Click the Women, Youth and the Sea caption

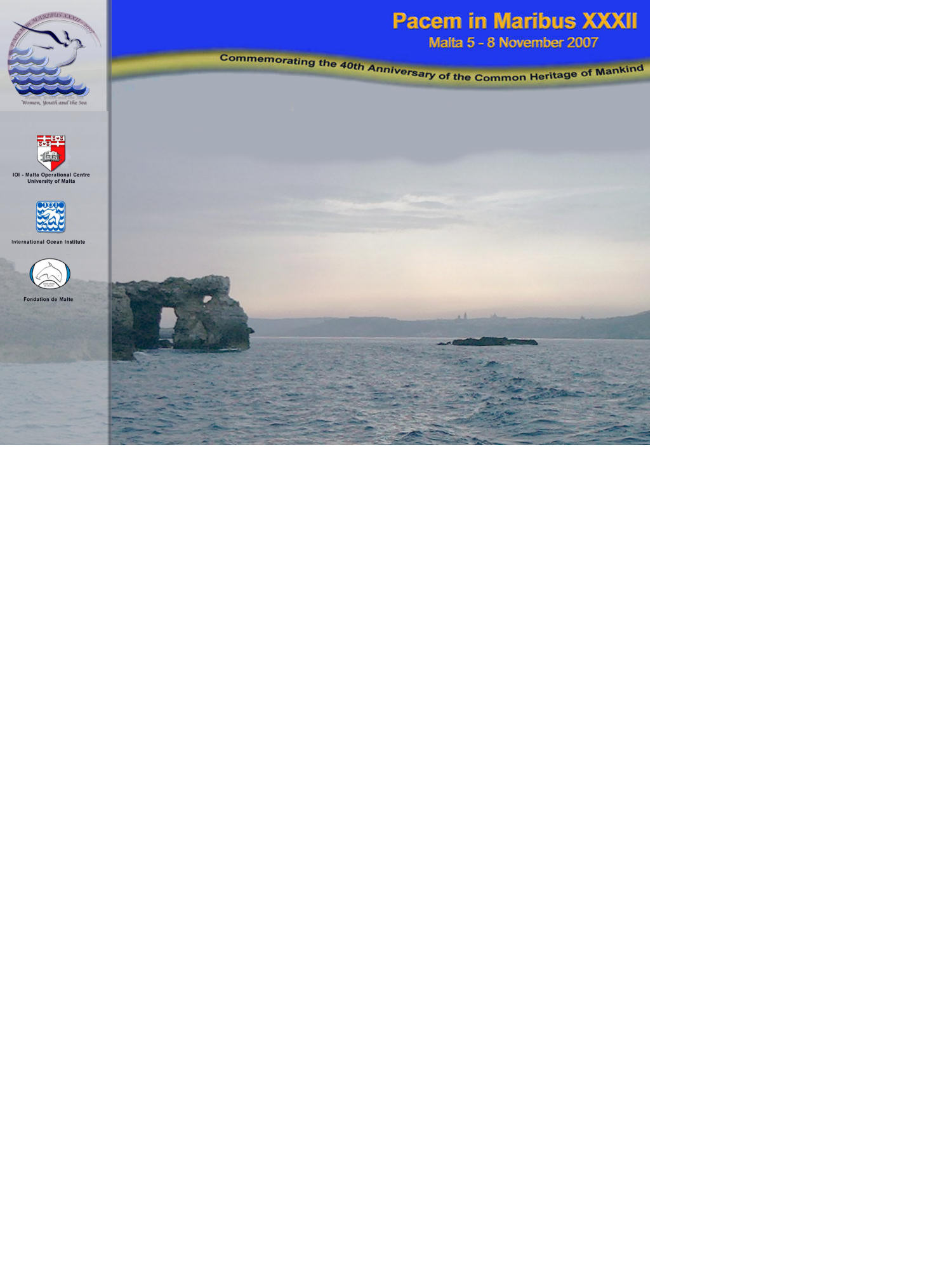coord(54,102)
